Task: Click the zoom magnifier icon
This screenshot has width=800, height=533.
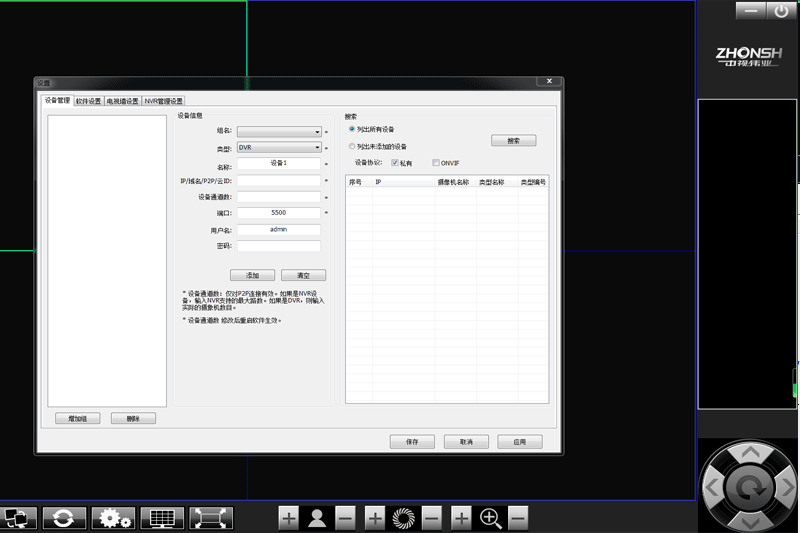Action: [490, 519]
